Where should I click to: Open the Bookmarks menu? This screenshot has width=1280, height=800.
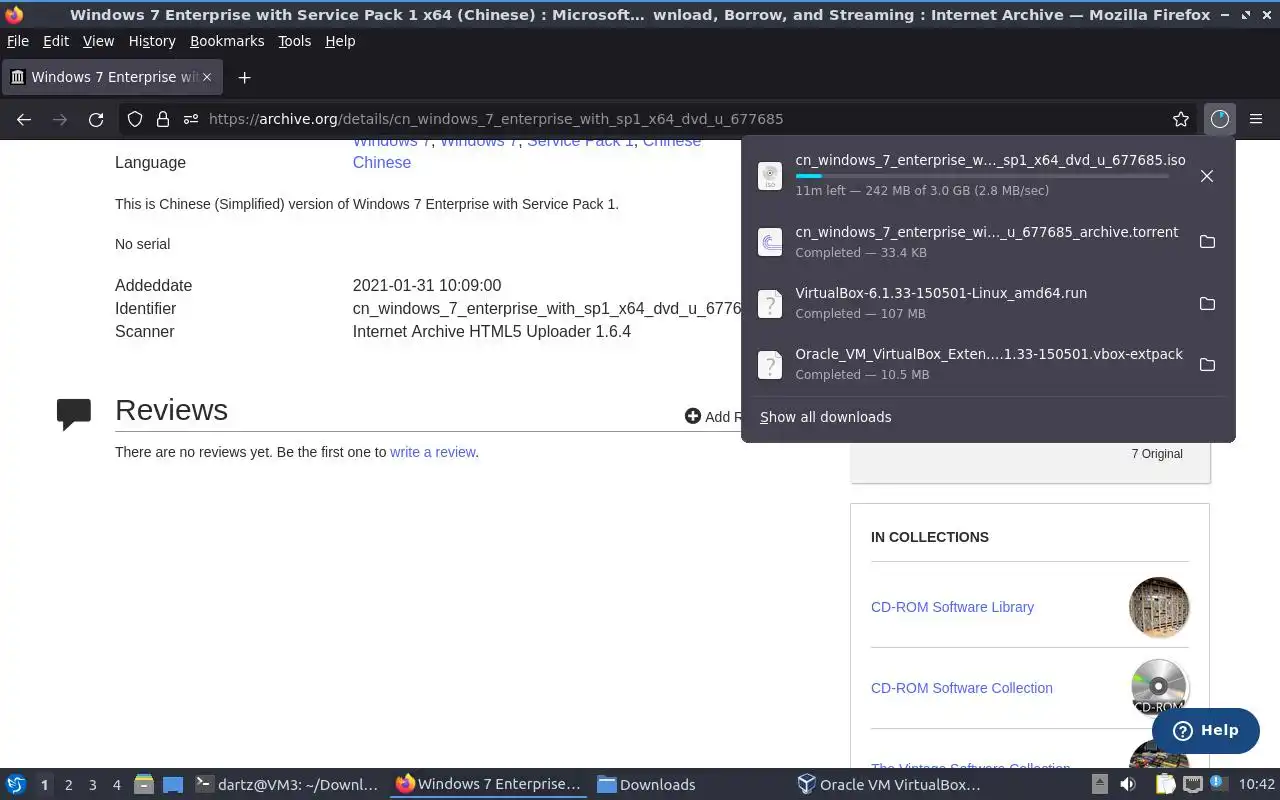pos(227,41)
